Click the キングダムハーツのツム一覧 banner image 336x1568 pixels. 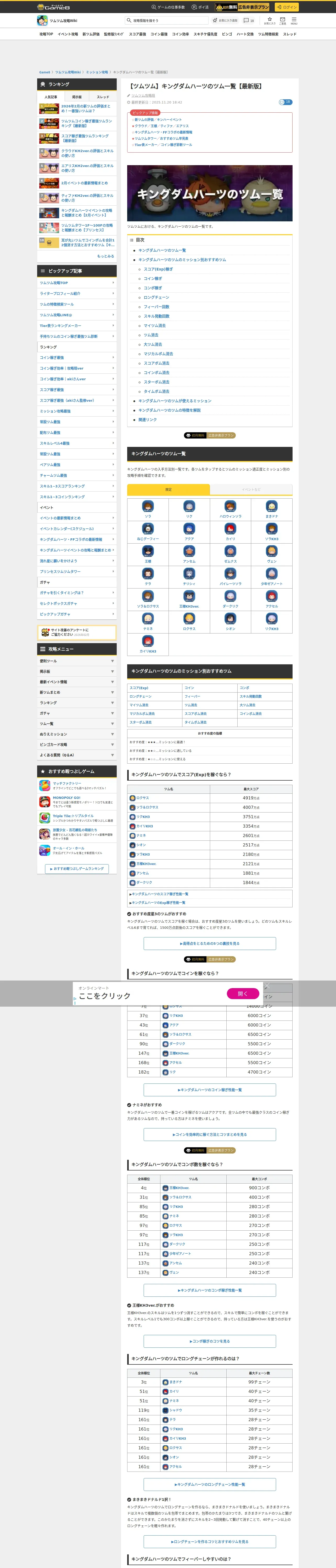[210, 193]
